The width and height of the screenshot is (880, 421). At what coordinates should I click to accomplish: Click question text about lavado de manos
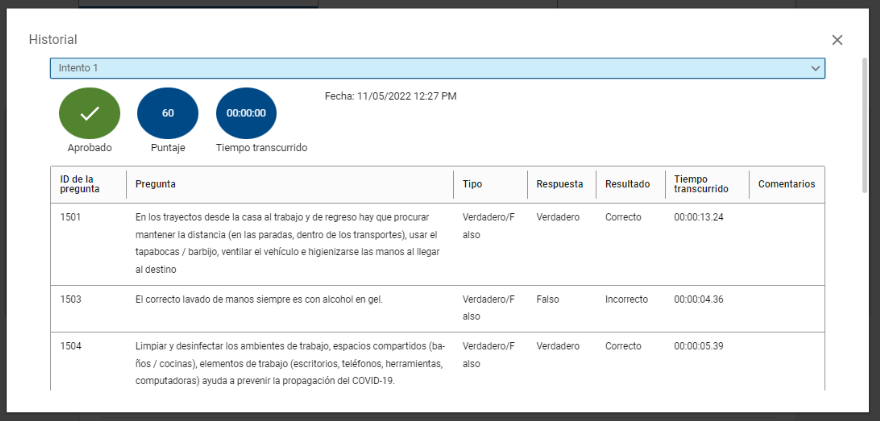[x=259, y=299]
